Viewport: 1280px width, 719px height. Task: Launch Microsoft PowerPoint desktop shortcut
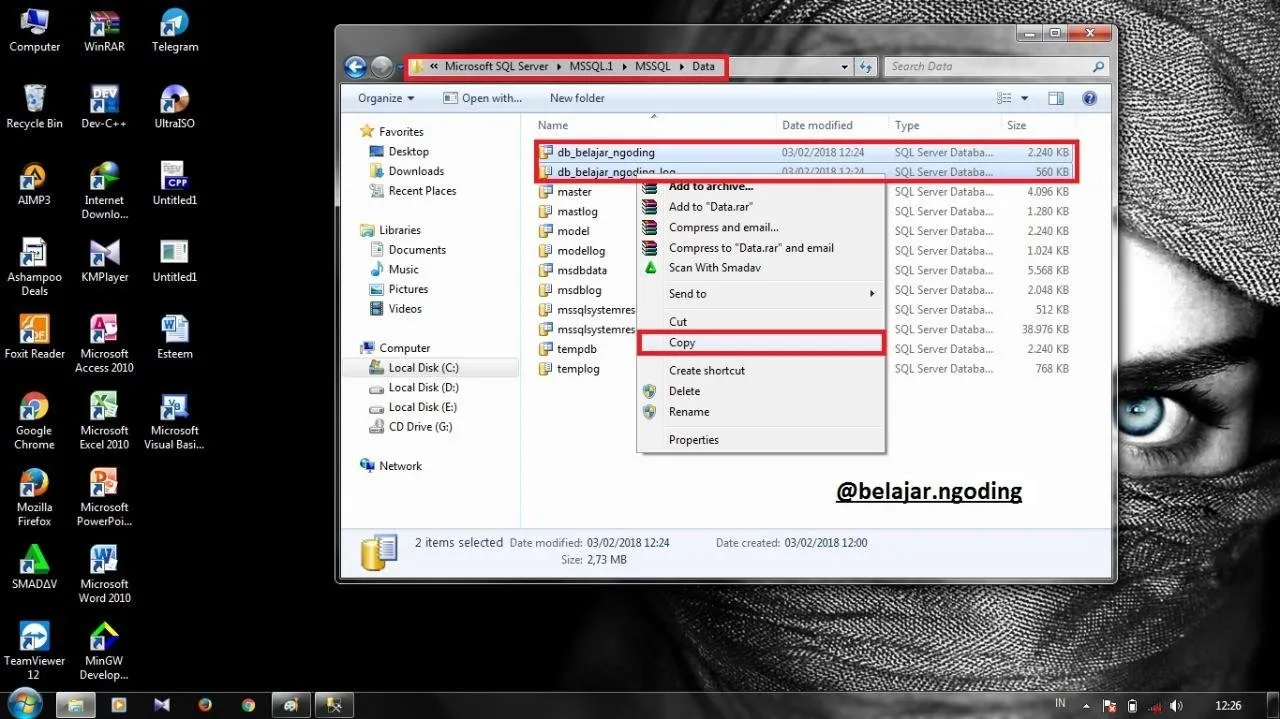[104, 498]
